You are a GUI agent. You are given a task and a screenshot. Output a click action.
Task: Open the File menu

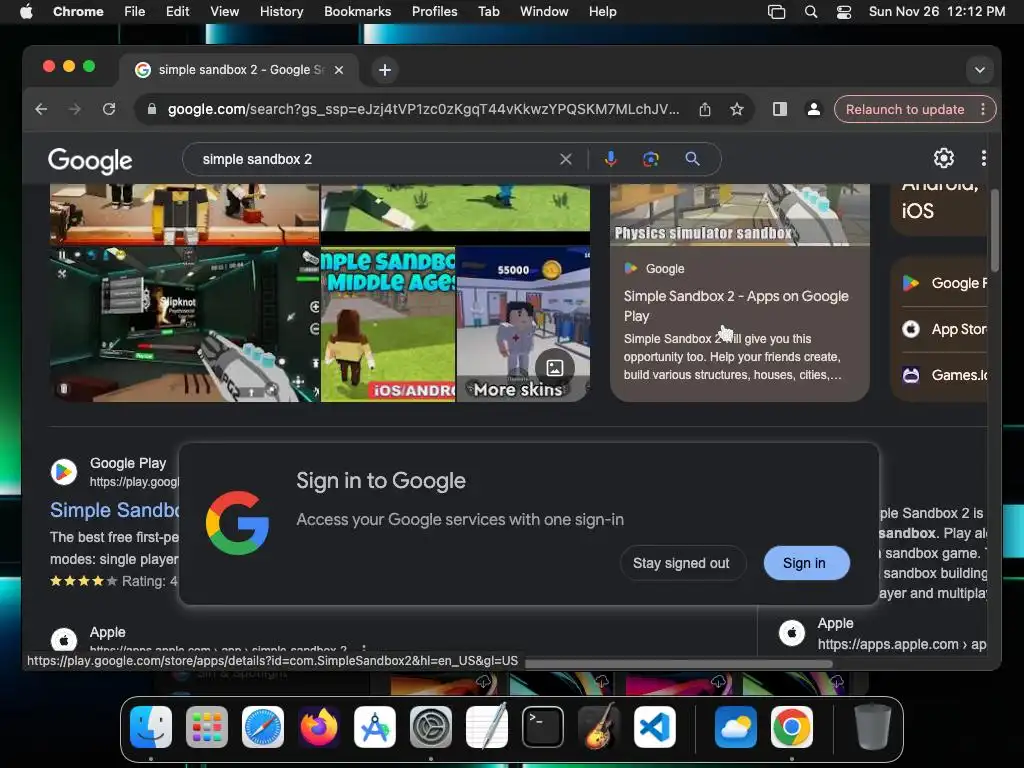tap(135, 12)
